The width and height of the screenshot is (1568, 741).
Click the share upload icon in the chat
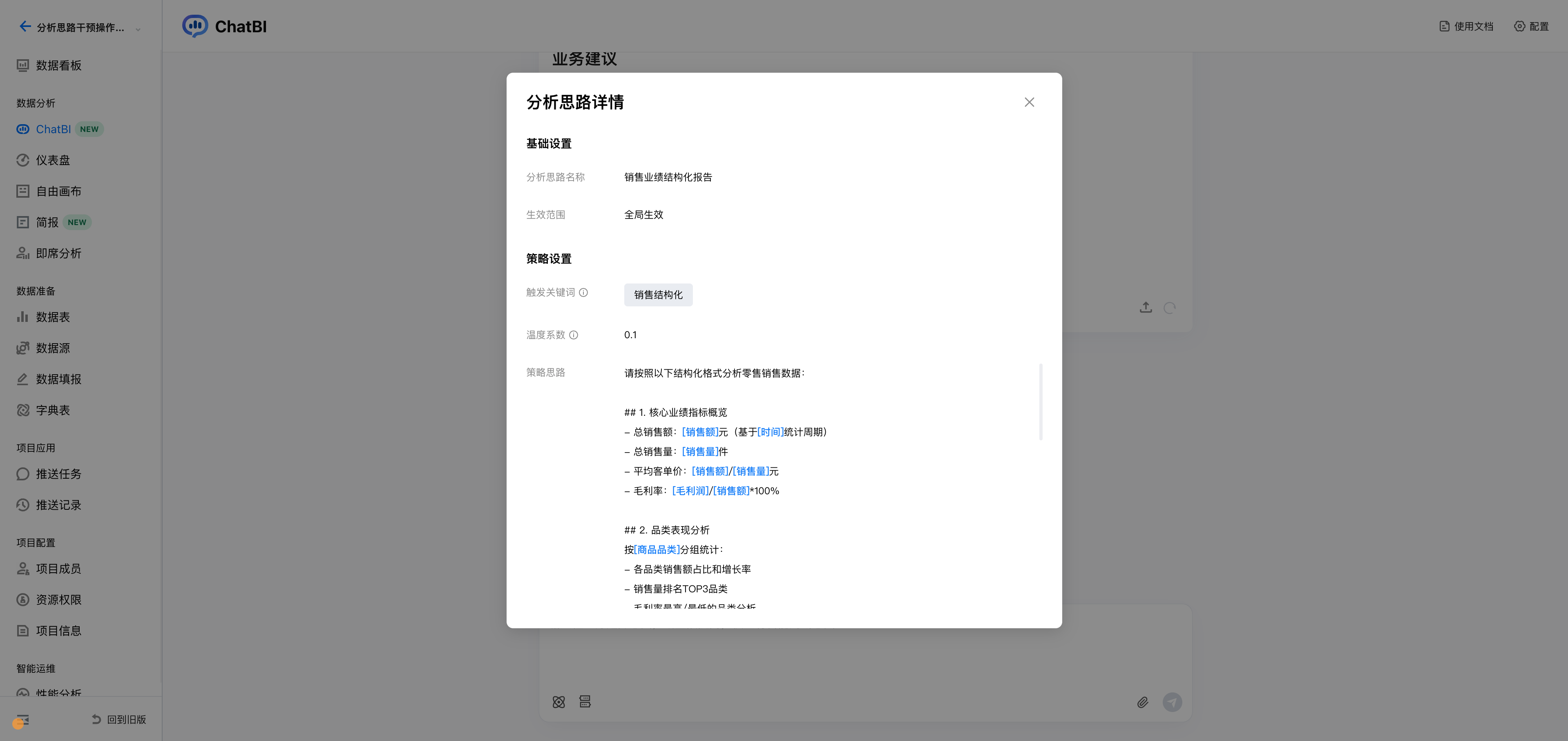pyautogui.click(x=1146, y=308)
